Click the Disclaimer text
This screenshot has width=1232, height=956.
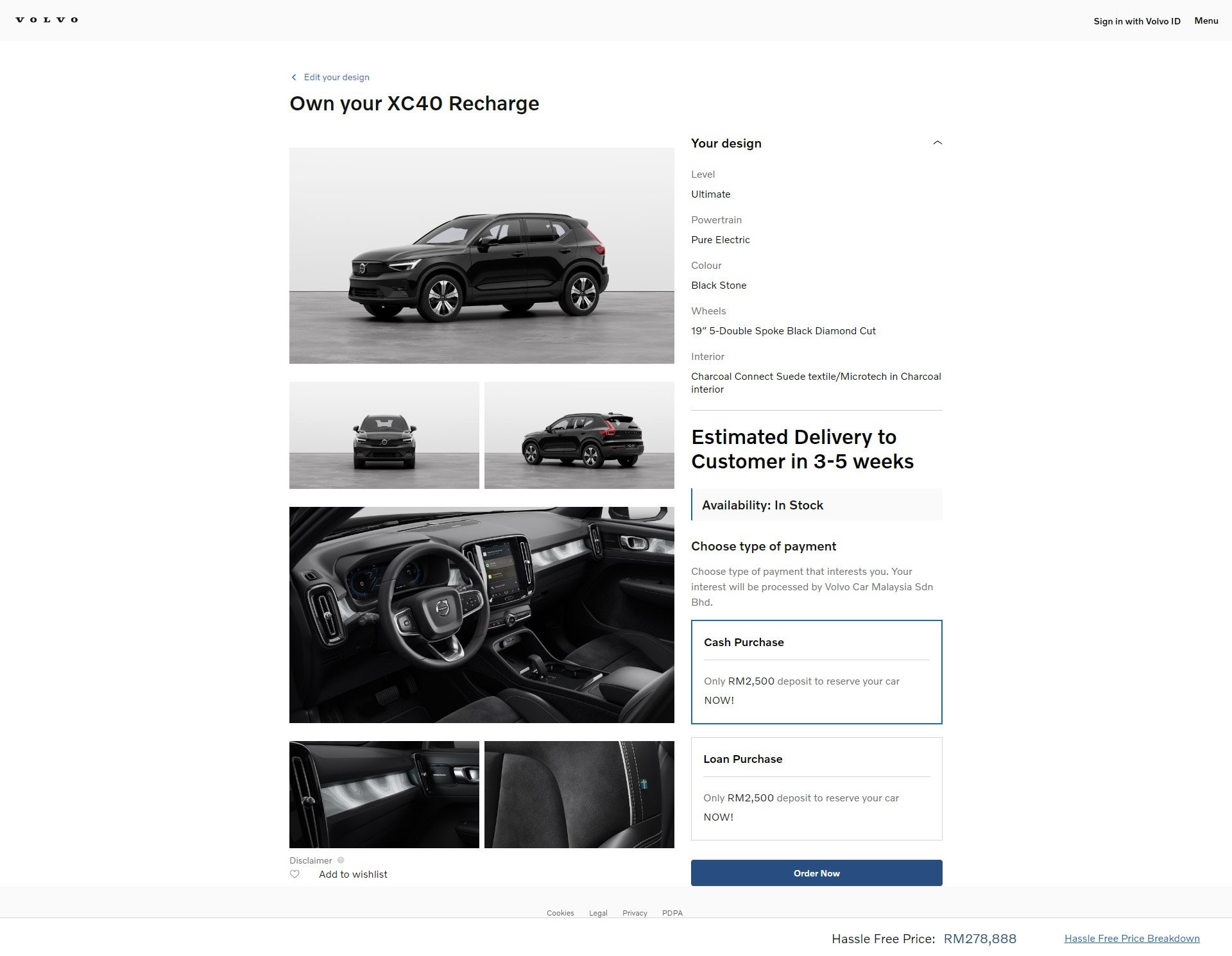[311, 860]
